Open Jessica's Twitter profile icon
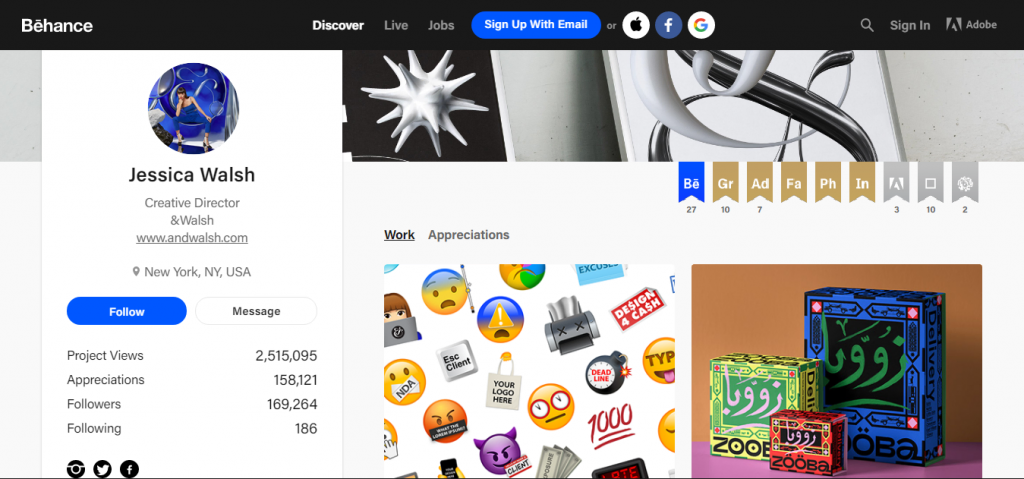Screen dimensions: 1024x479 click(103, 469)
